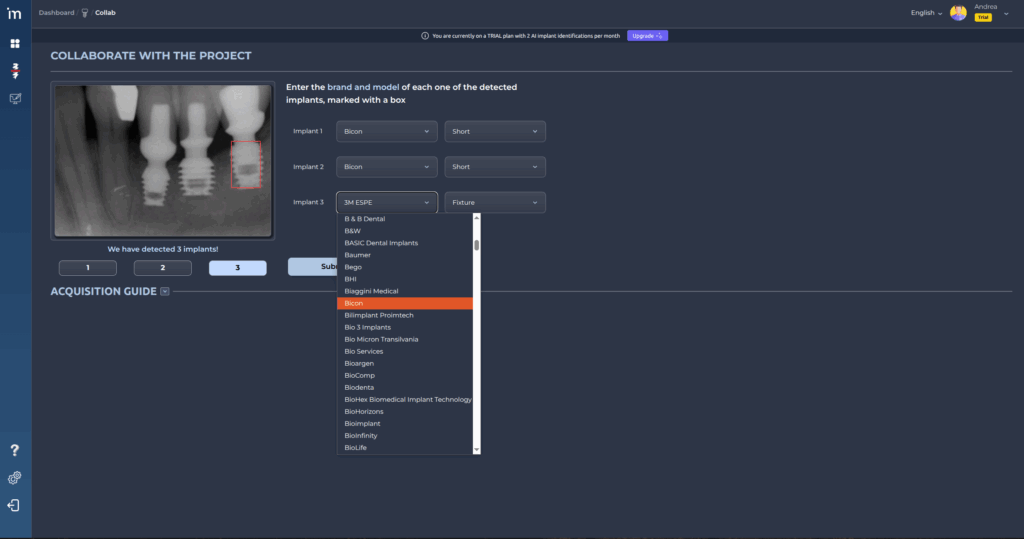Click the implant identification icon in sidebar
This screenshot has width=1024, height=539.
click(15, 71)
